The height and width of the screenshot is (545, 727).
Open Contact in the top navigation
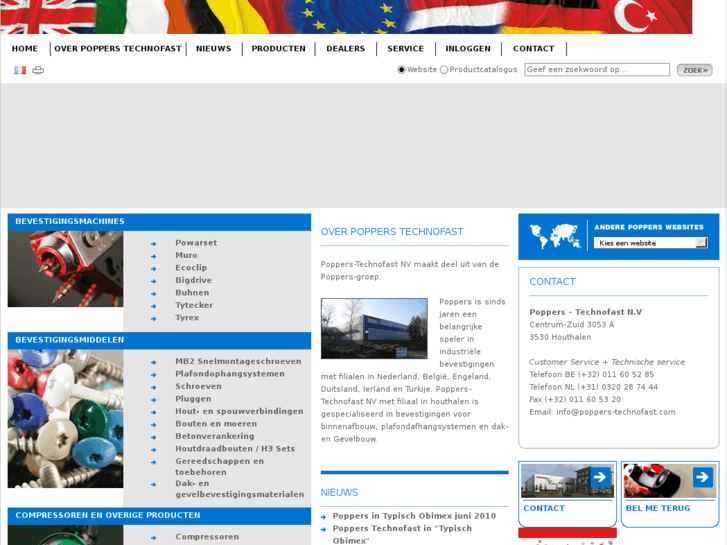[534, 49]
